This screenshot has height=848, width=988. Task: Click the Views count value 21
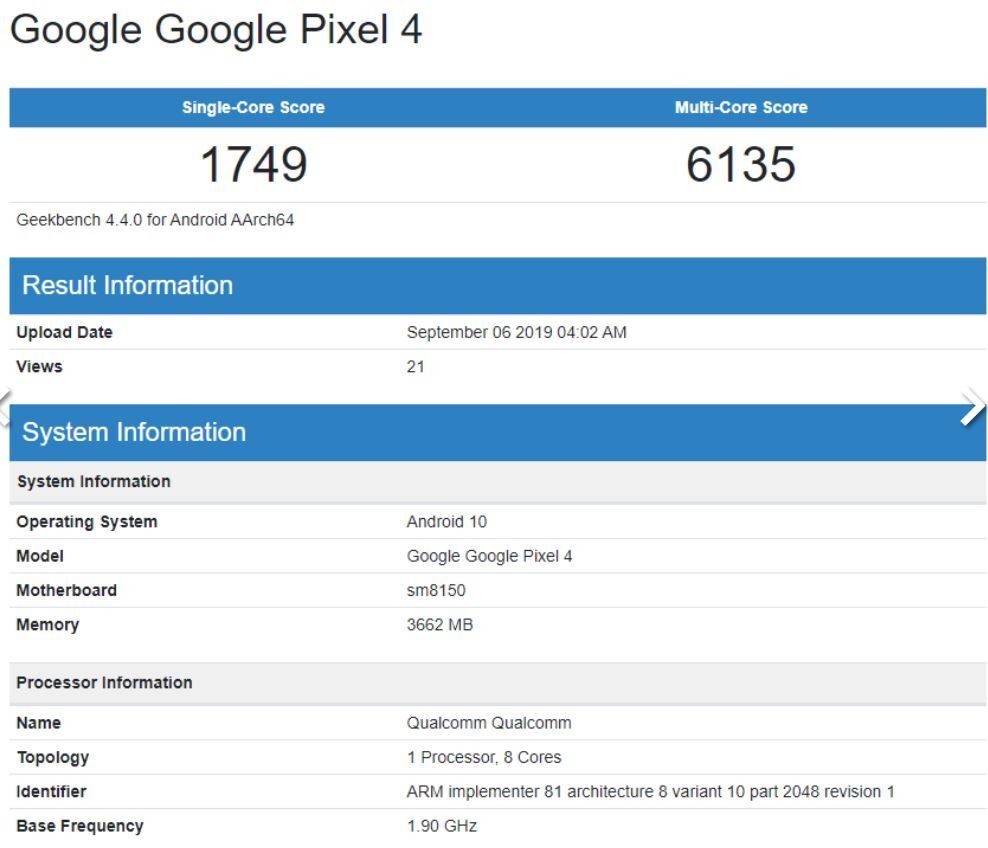tap(415, 367)
